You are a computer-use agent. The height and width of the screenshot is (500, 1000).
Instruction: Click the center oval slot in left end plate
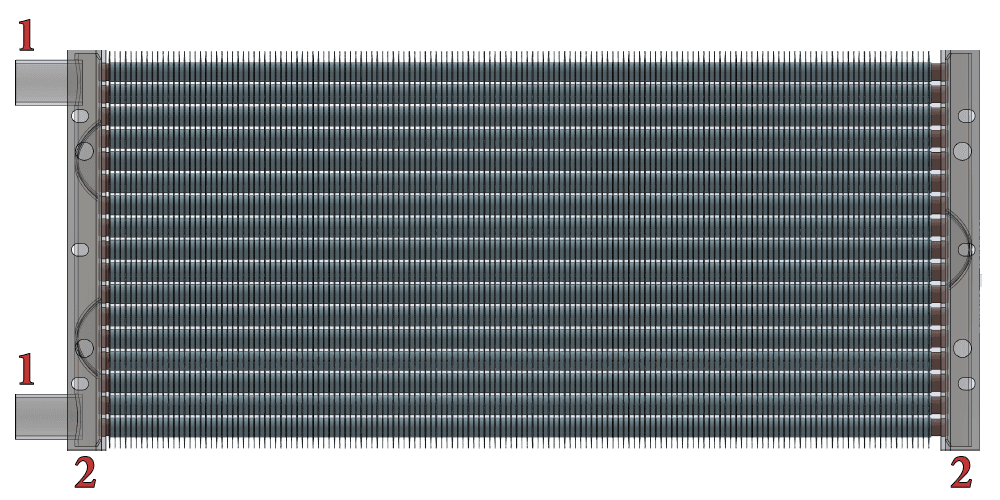pos(80,249)
